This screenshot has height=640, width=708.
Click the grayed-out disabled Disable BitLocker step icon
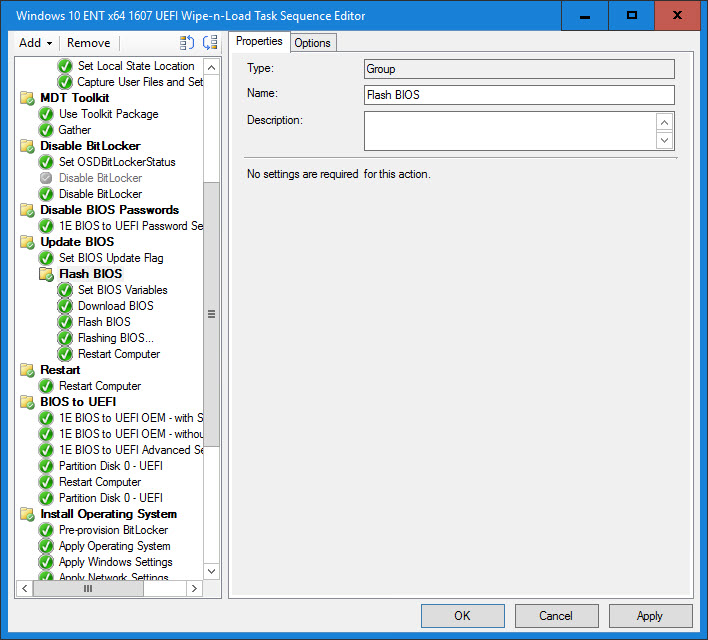46,178
